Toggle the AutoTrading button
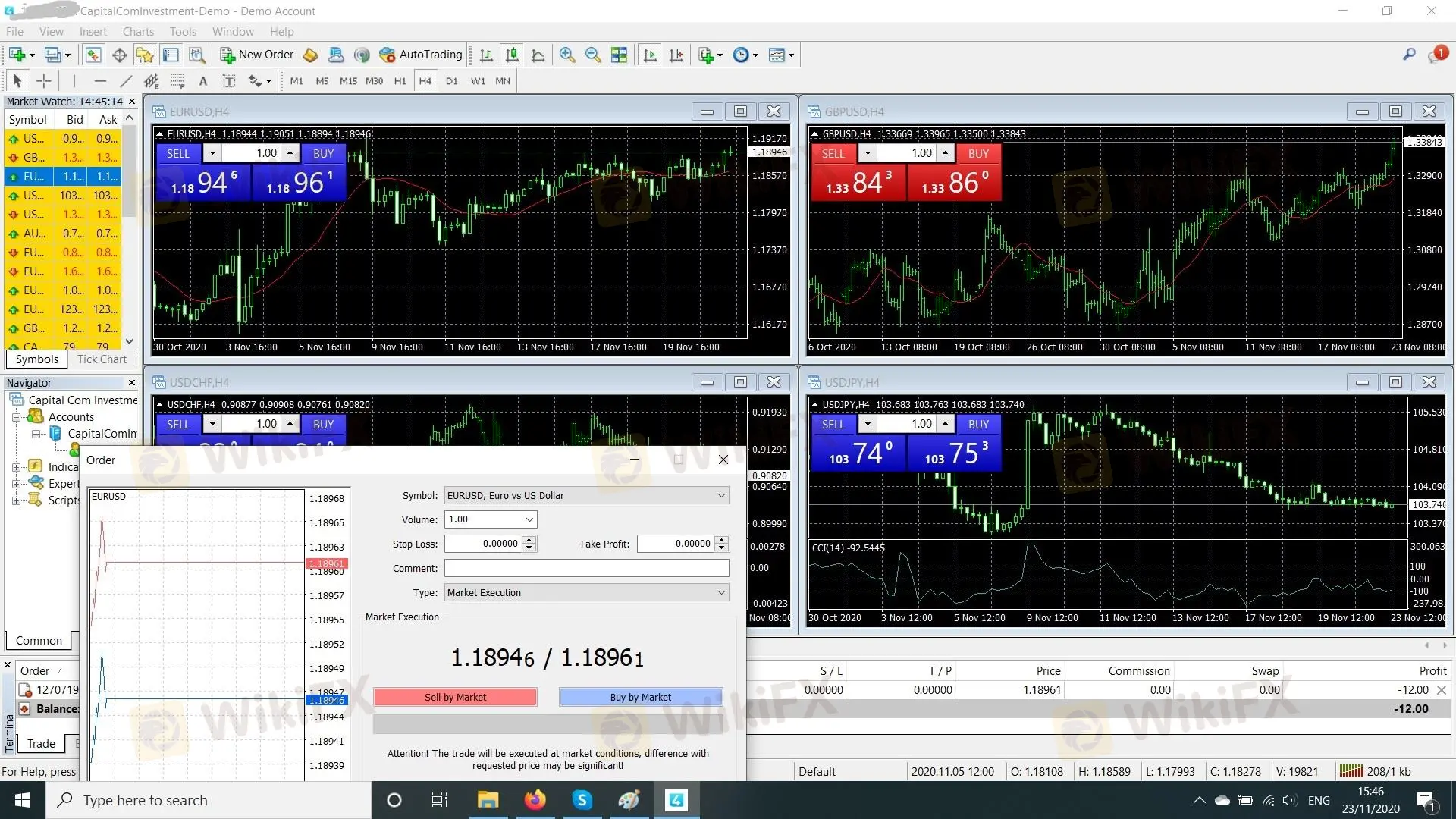Viewport: 1456px width, 819px height. [x=421, y=55]
